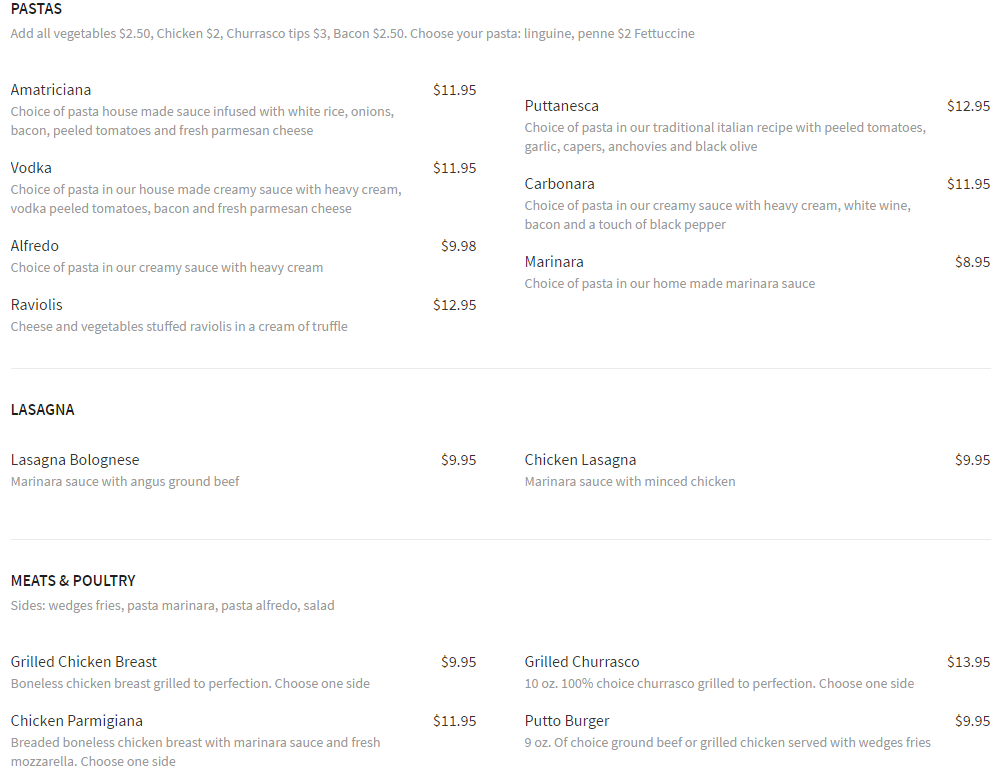Click the $9.98 Alfredo price
The image size is (1007, 783).
458,246
